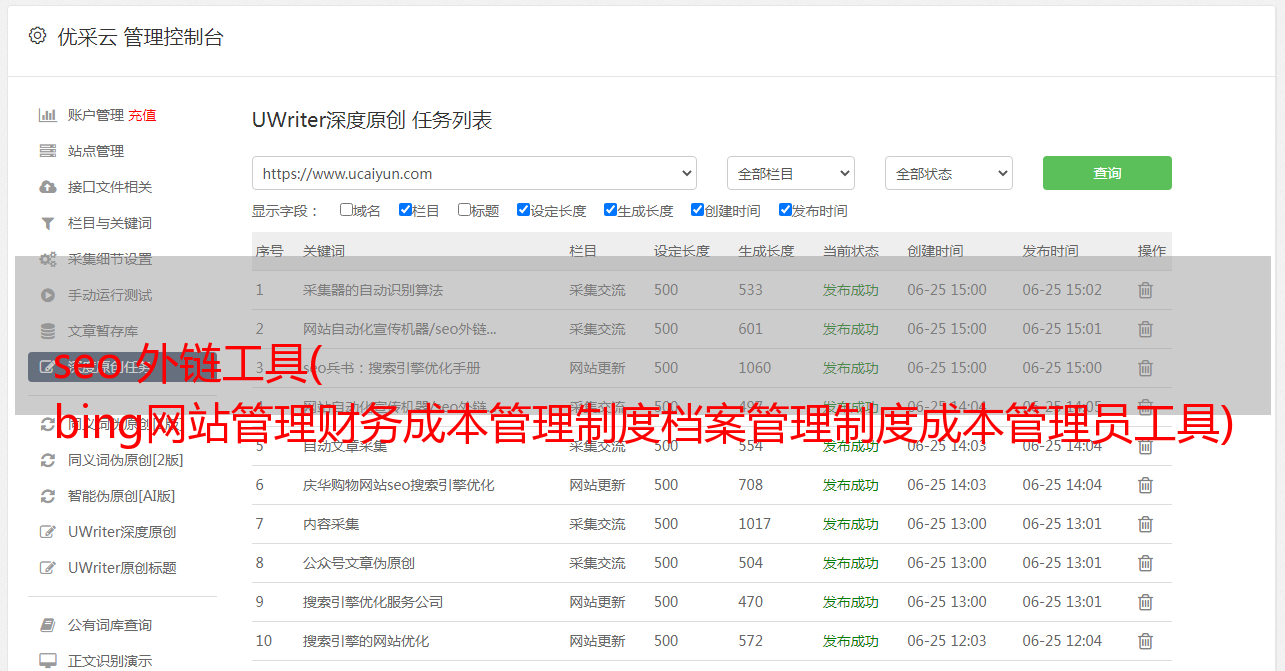Click the edit icon for UWriter深度原创
1285x671 pixels.
47,532
